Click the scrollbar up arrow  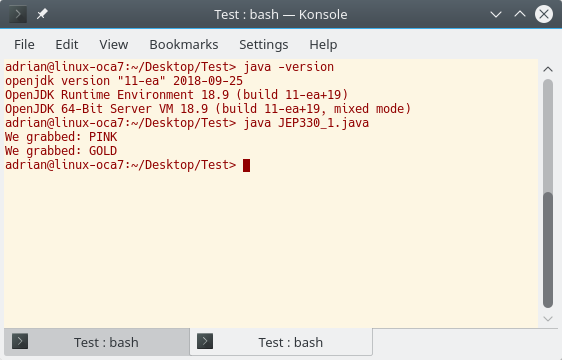[x=548, y=69]
